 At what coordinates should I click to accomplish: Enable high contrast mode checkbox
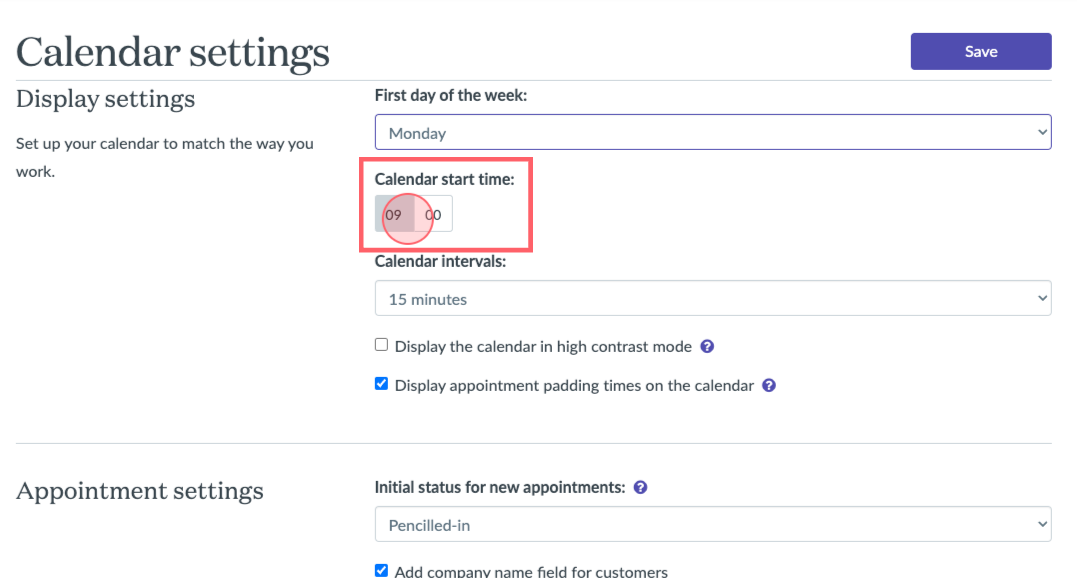381,345
